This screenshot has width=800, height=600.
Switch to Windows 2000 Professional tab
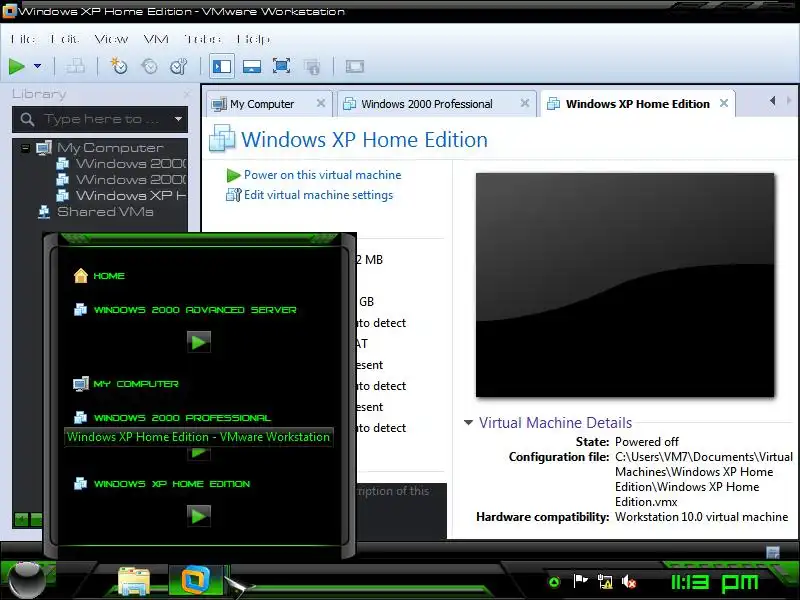[x=427, y=104]
